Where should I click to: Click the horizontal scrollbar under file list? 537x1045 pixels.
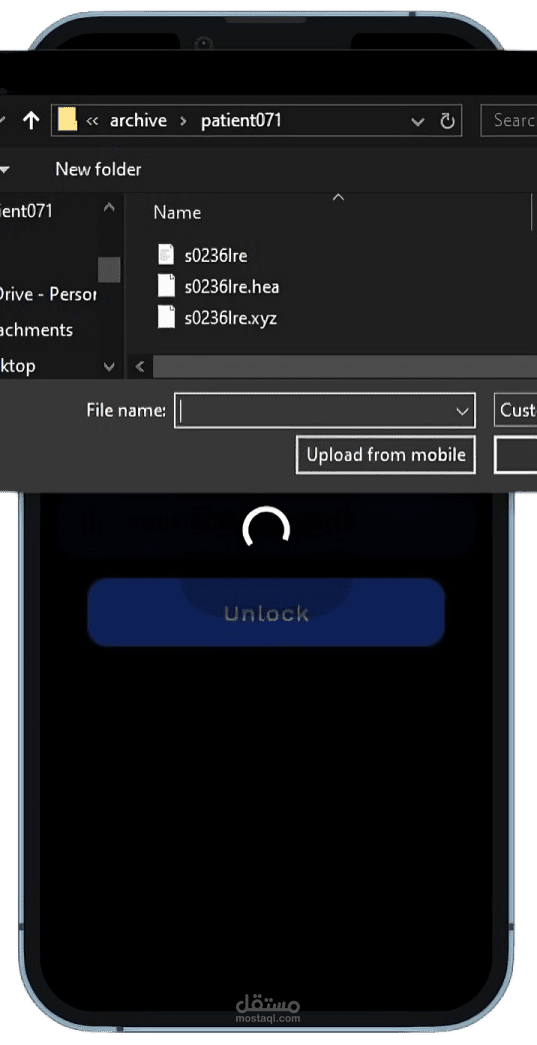point(344,367)
